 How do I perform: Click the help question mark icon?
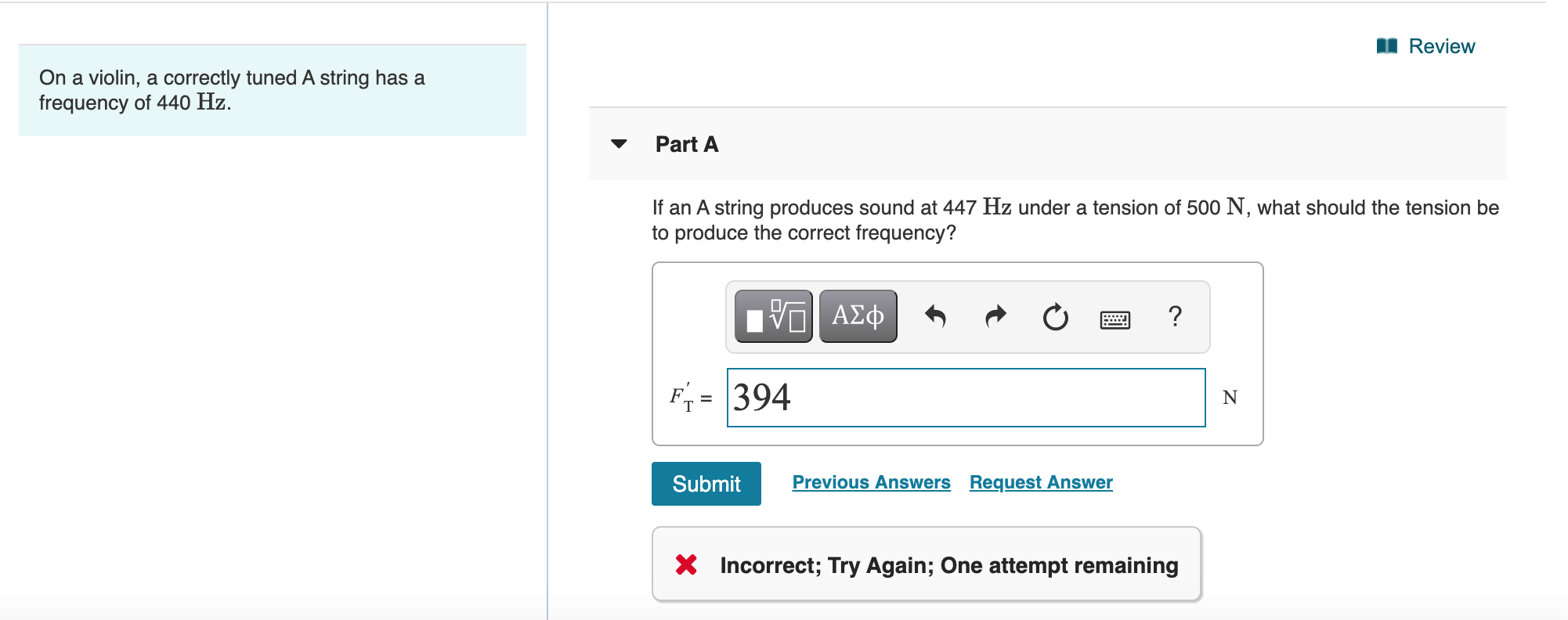tap(1174, 316)
